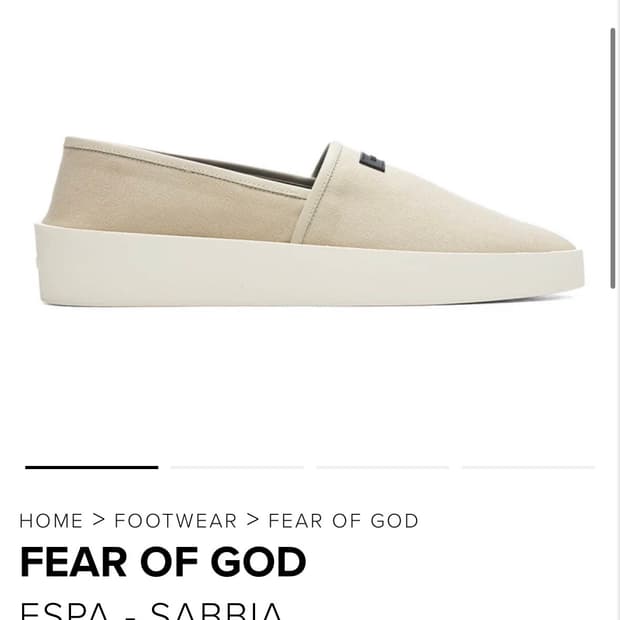620x620 pixels.
Task: Click the bold FEAR OF GOD brand heading
Action: [x=163, y=561]
